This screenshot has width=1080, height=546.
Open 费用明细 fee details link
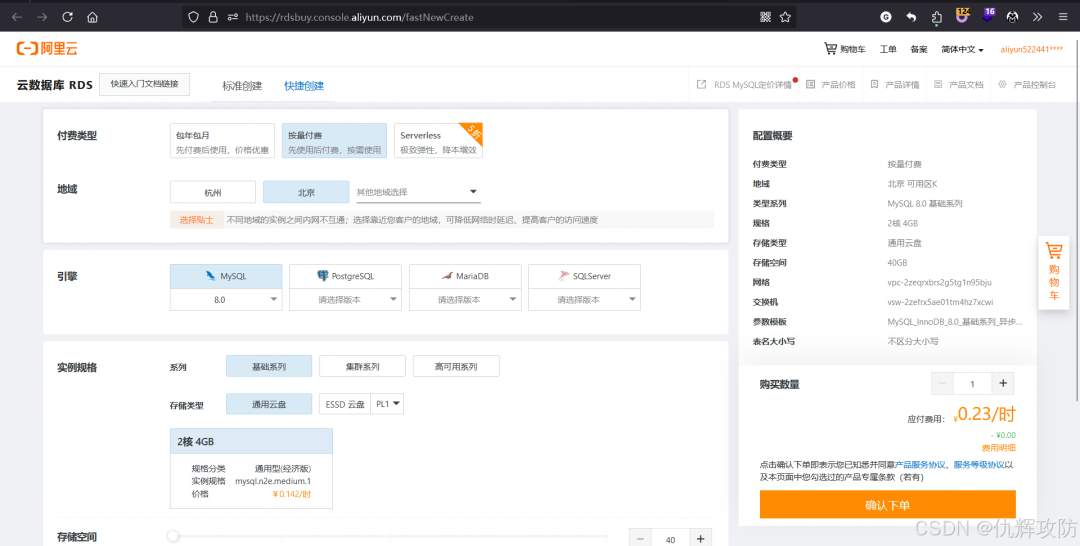999,448
